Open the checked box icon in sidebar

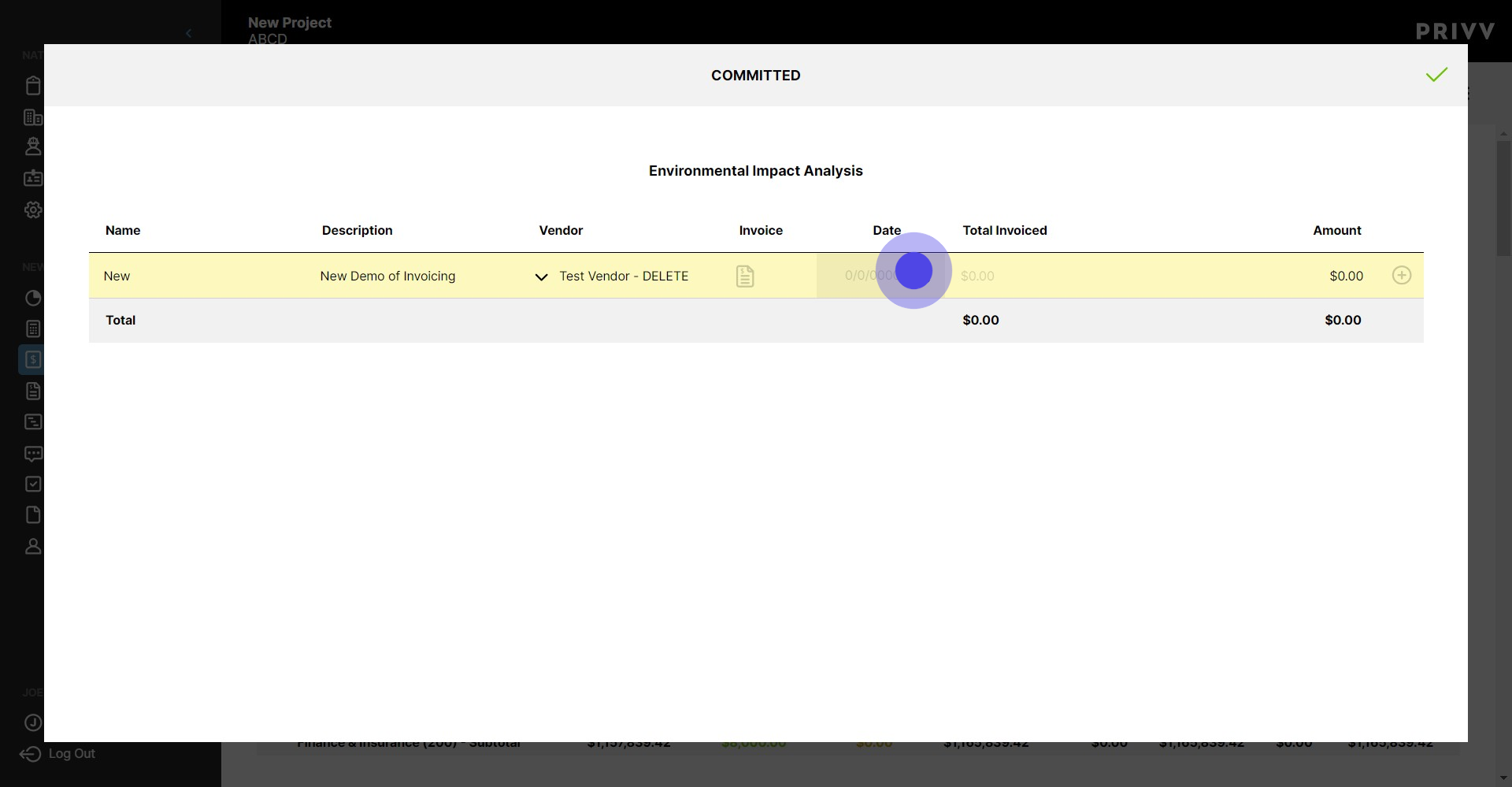[33, 484]
